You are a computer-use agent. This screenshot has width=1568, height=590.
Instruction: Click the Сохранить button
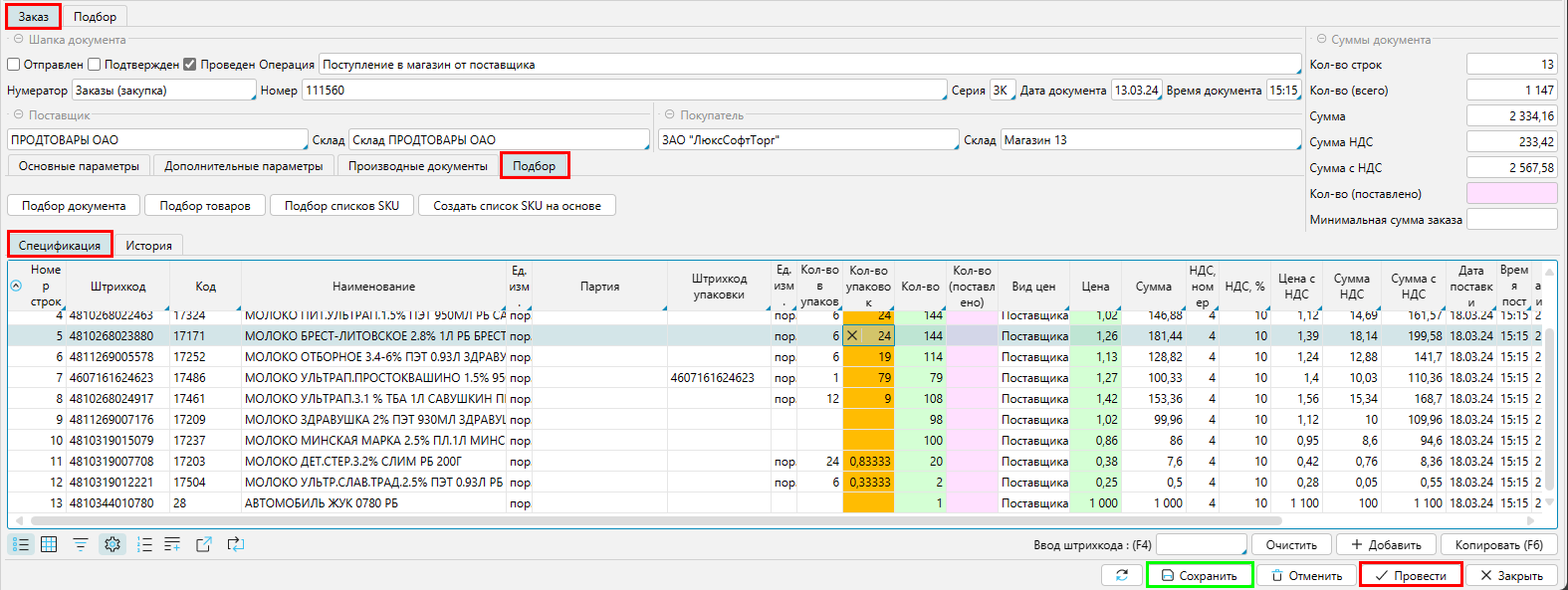click(x=1199, y=575)
